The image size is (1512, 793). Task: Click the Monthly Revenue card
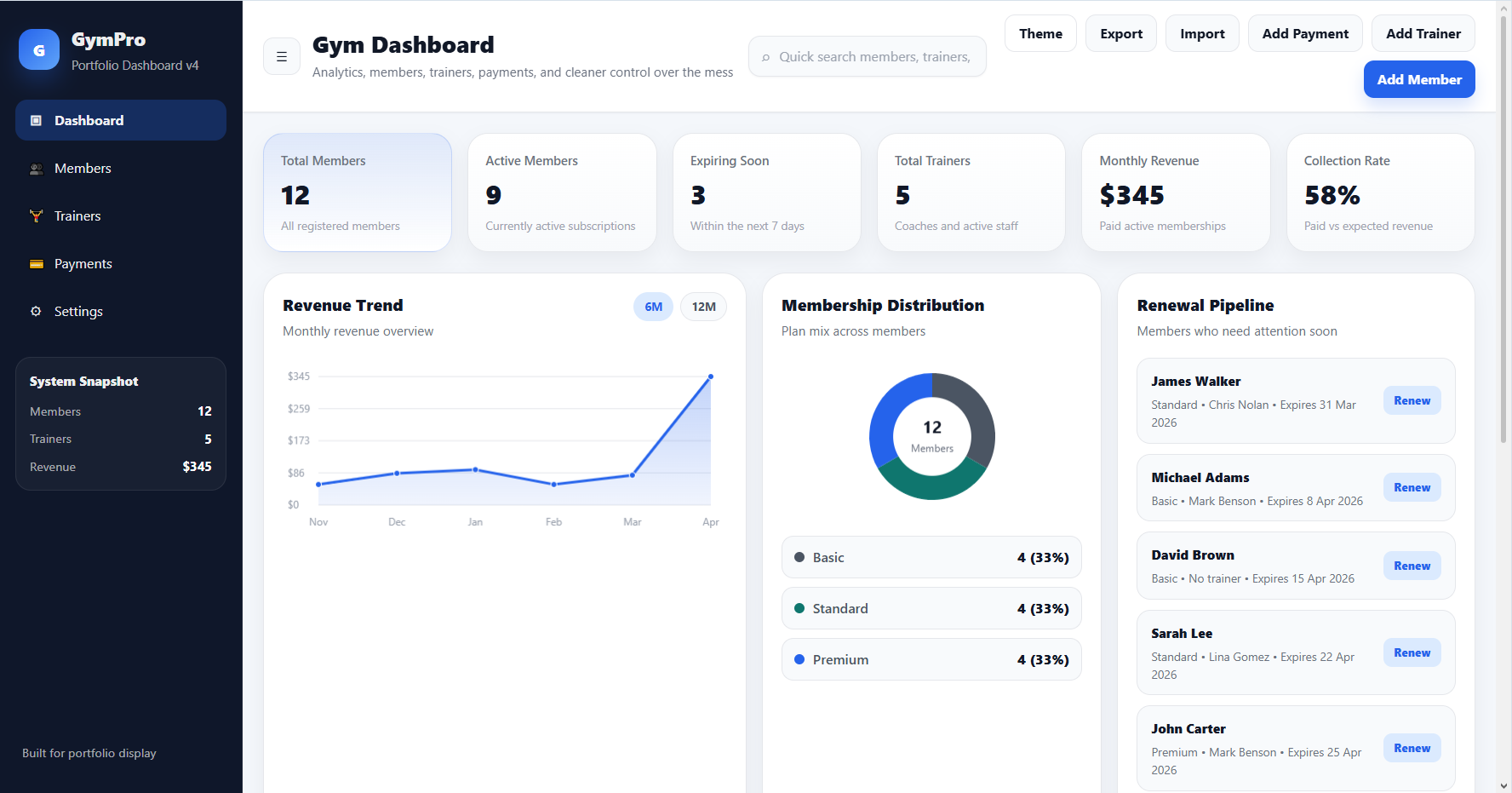tap(1176, 193)
